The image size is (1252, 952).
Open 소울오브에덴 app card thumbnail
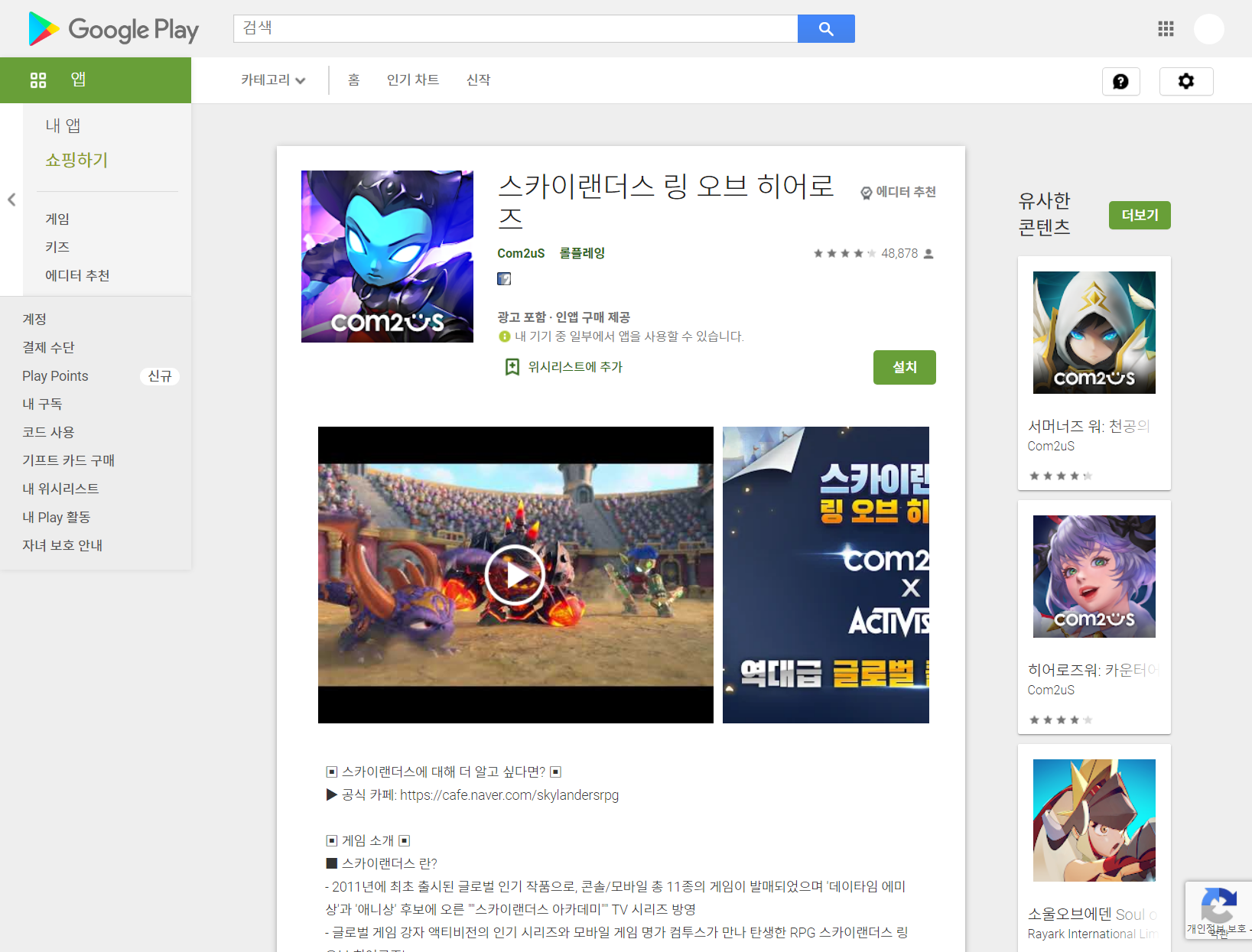(1094, 820)
